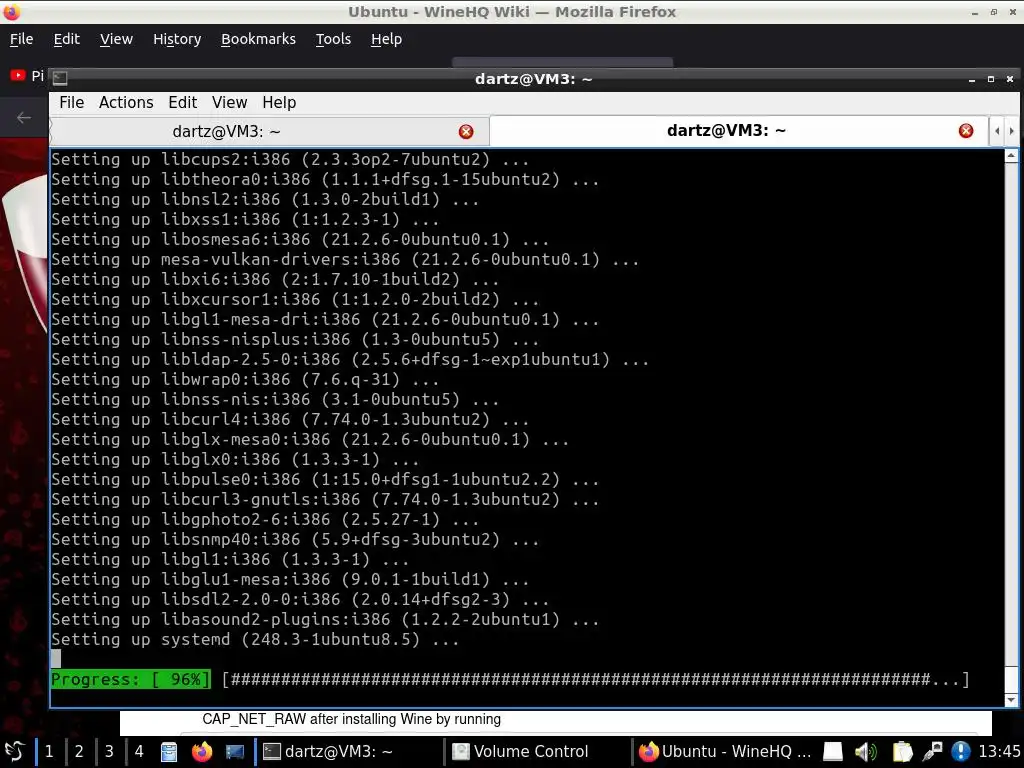The width and height of the screenshot is (1024, 768).
Task: Switch to workspace 1 in the panel
Action: [x=49, y=751]
